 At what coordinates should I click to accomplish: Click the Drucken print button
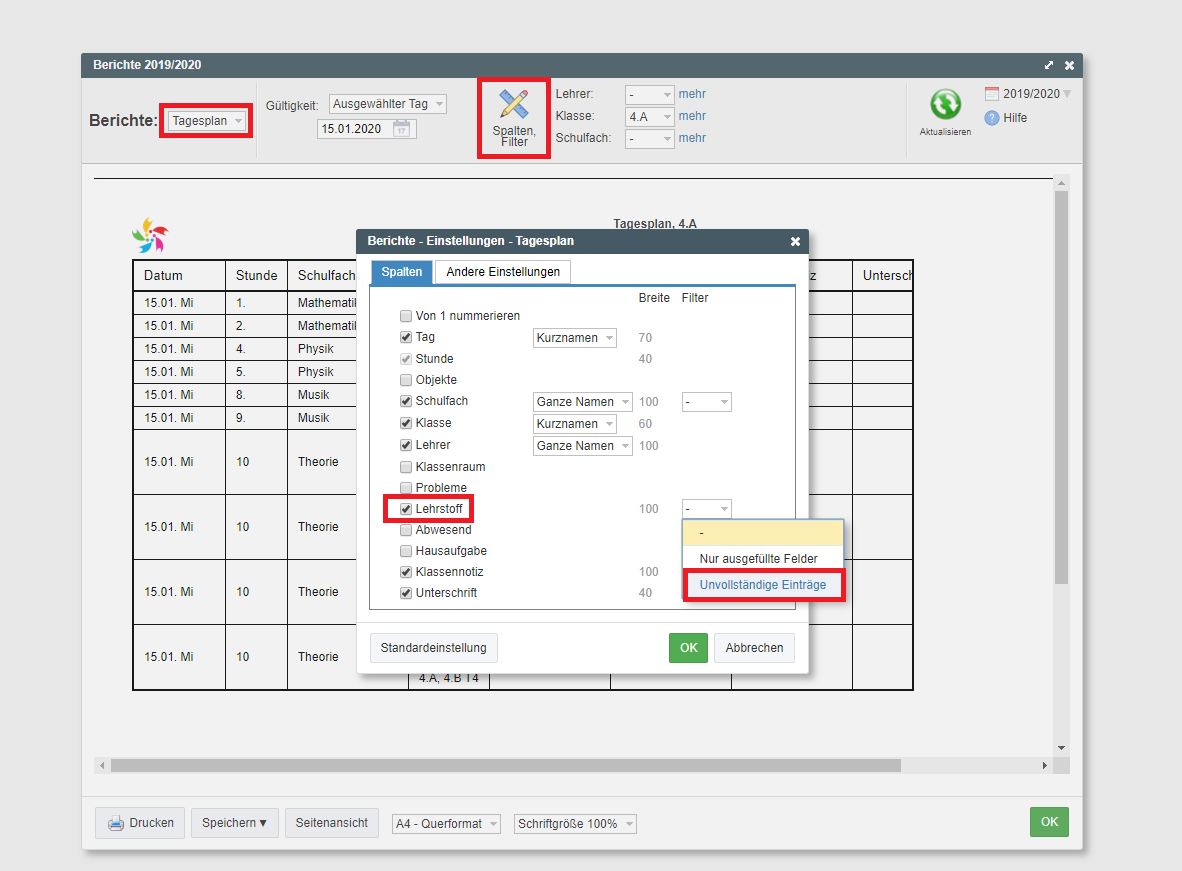140,823
